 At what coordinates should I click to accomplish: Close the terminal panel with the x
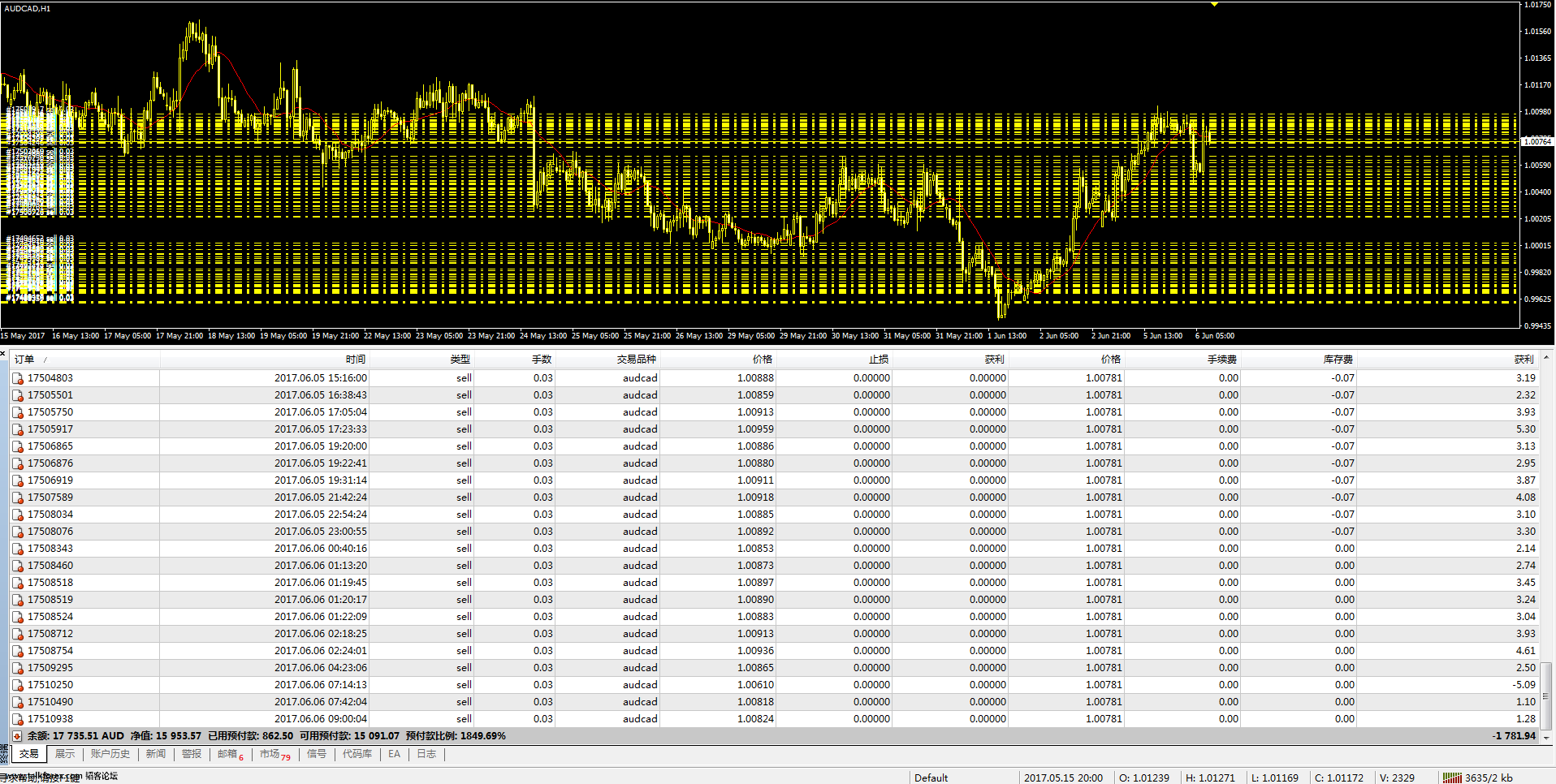click(3, 353)
